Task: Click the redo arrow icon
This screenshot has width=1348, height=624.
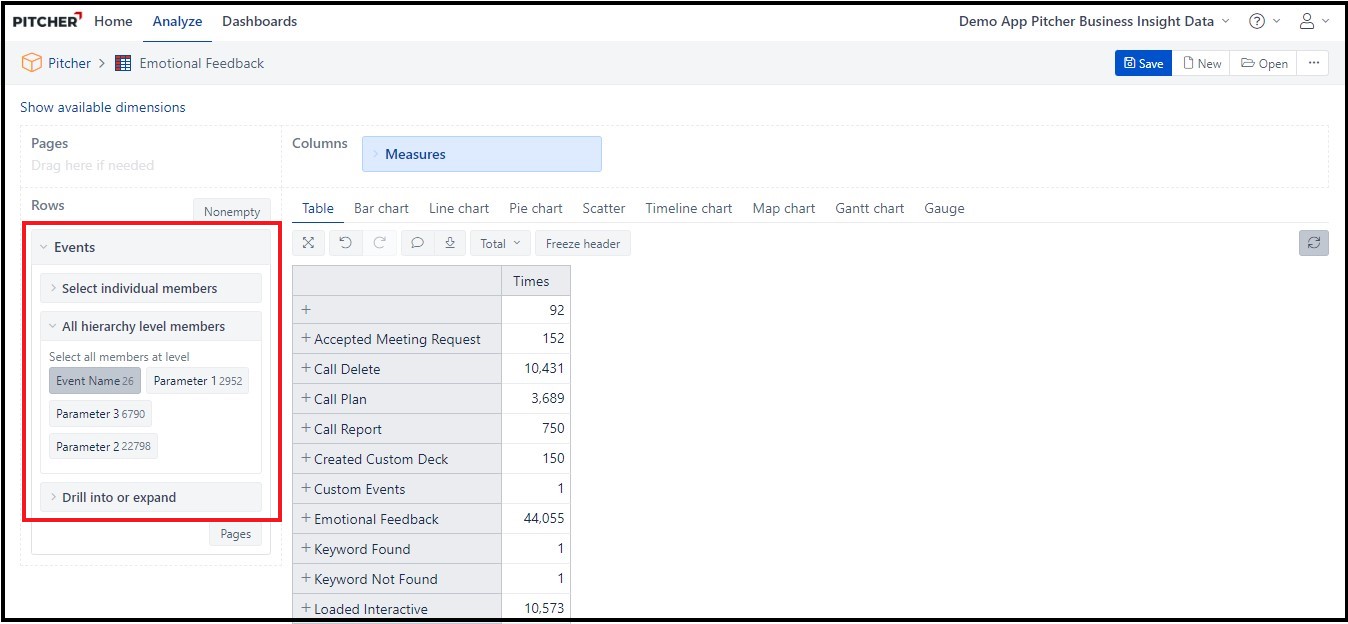Action: [x=379, y=243]
